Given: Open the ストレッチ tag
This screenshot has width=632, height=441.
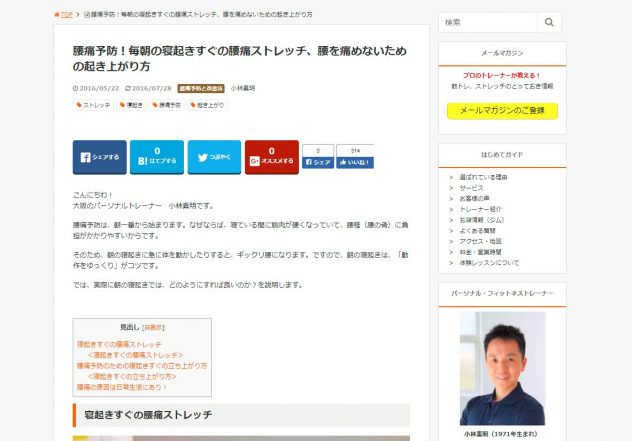Looking at the screenshot, I should [93, 105].
